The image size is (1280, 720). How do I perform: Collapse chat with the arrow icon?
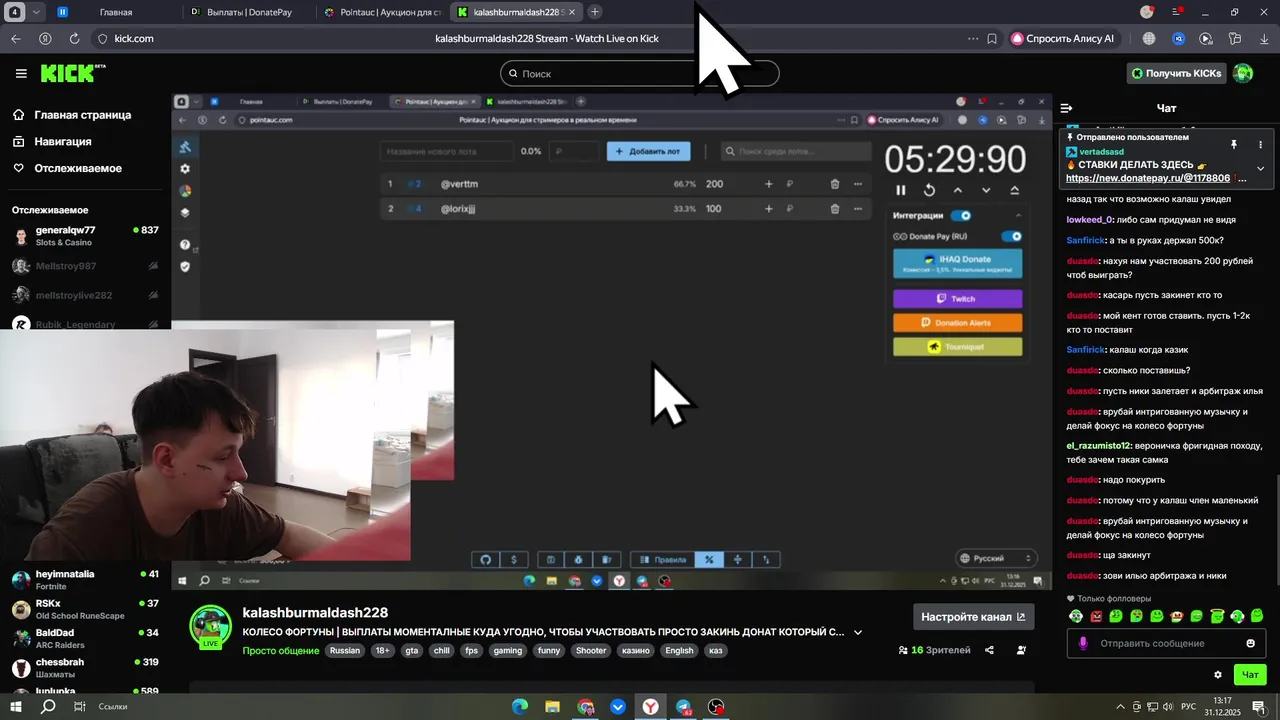[x=1066, y=108]
